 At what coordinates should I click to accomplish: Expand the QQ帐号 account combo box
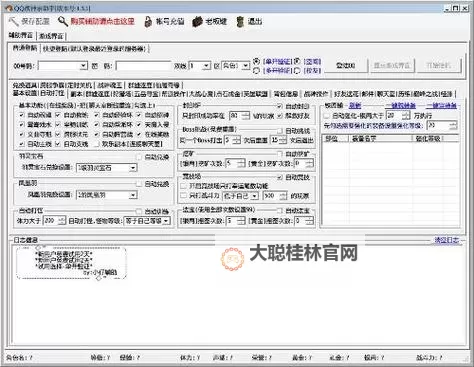[84, 66]
